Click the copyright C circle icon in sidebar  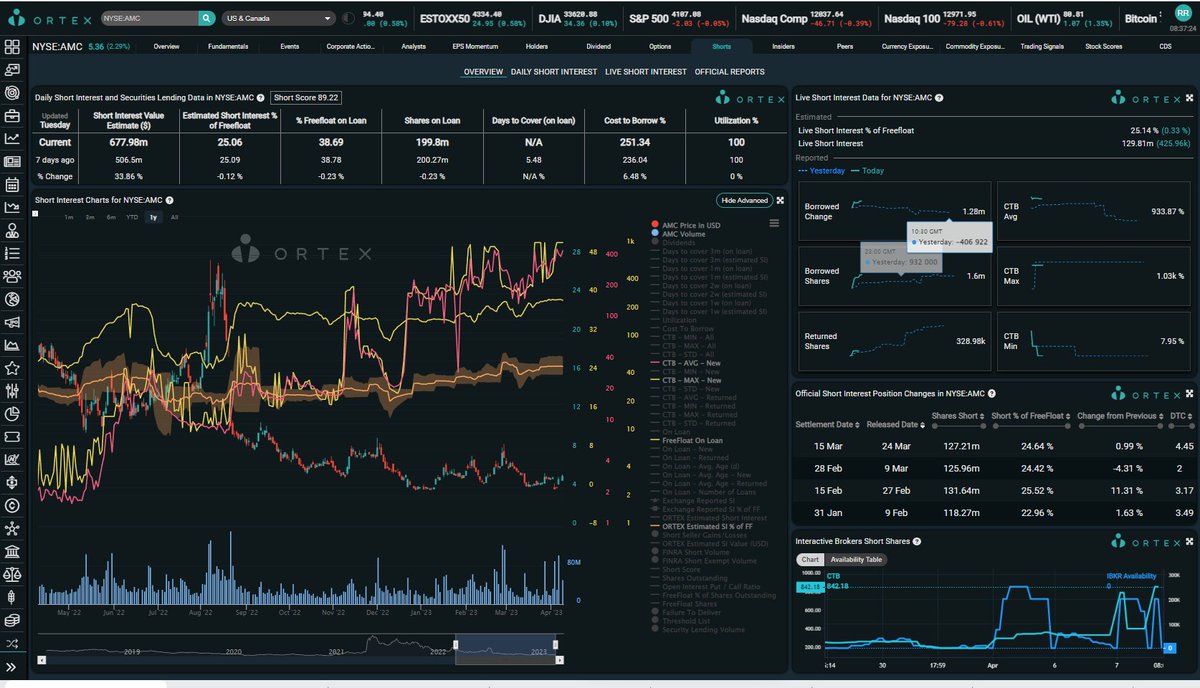[x=12, y=505]
